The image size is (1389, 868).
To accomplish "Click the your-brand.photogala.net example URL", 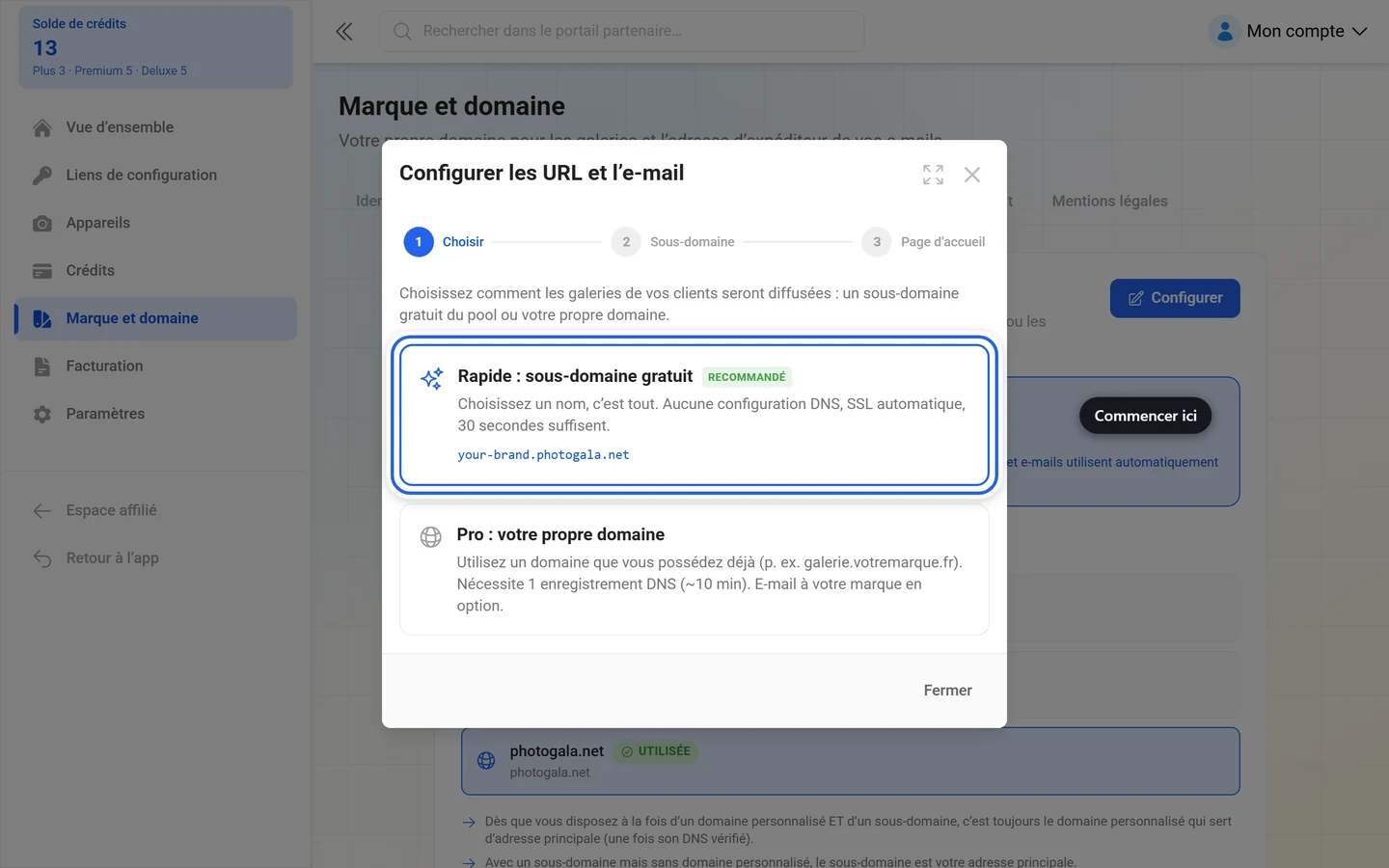I will 543,455.
